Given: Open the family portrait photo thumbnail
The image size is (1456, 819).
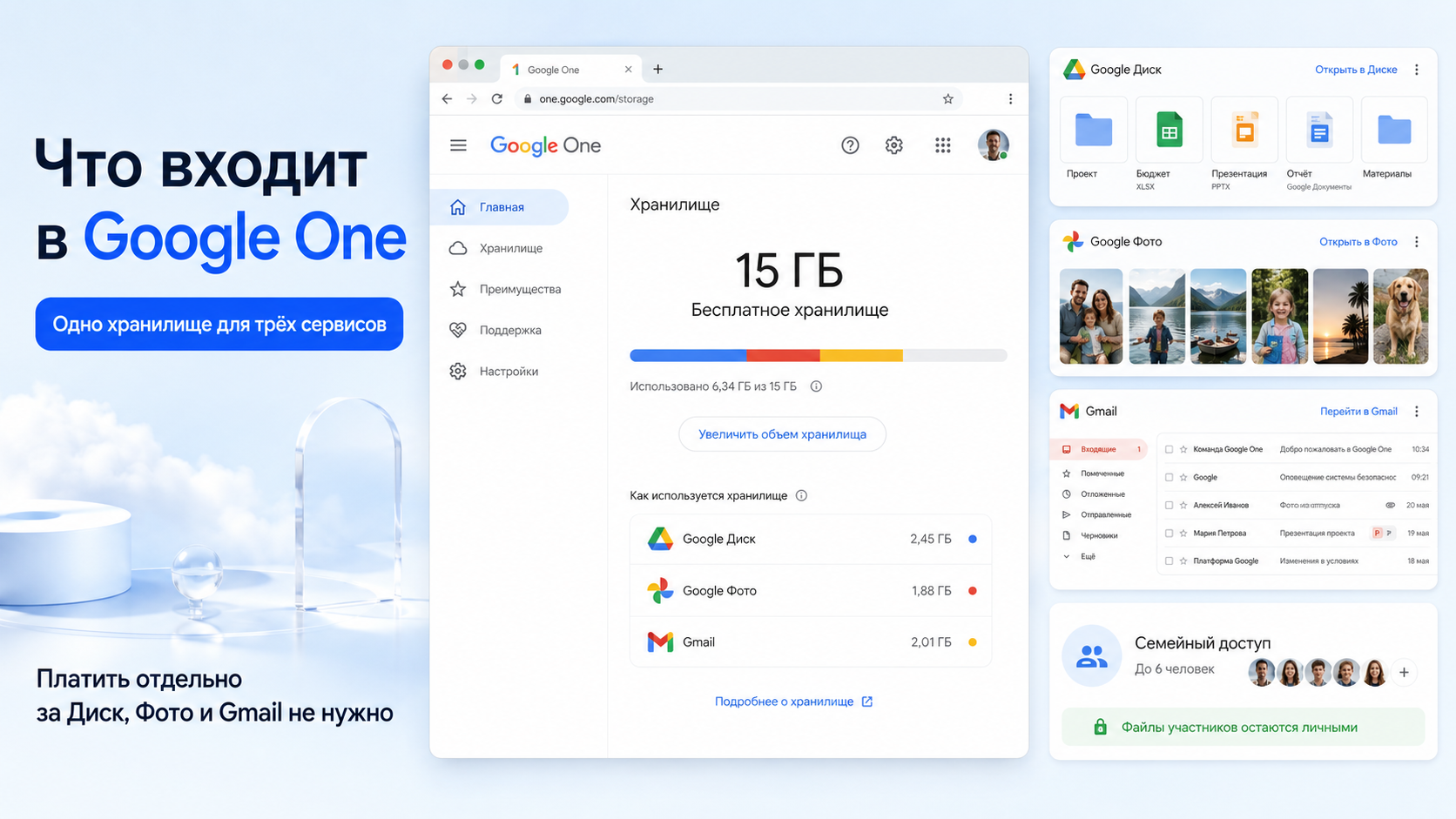Looking at the screenshot, I should 1091,317.
